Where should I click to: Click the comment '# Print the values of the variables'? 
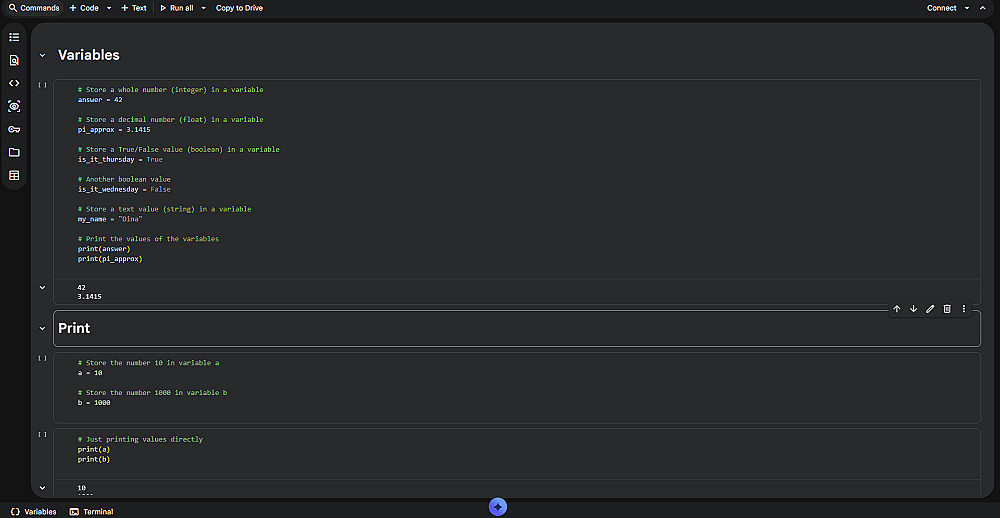(149, 239)
